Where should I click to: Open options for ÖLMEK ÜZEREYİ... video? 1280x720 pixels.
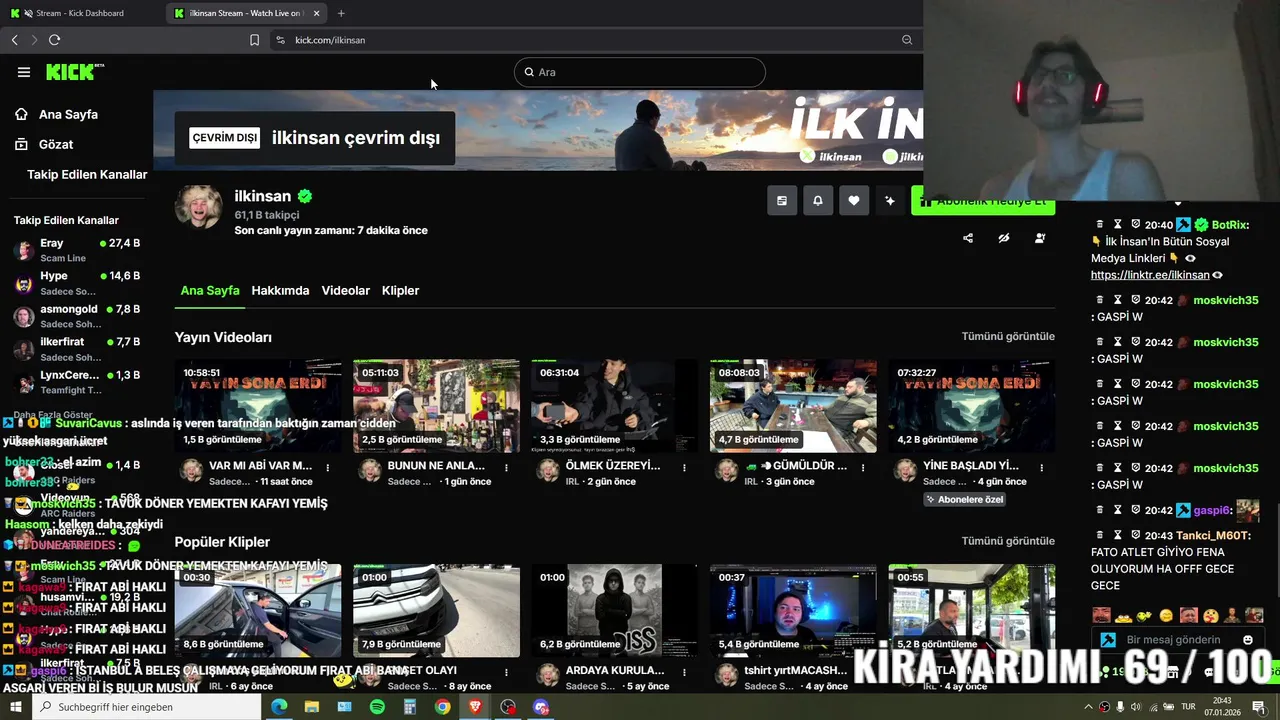(x=684, y=467)
